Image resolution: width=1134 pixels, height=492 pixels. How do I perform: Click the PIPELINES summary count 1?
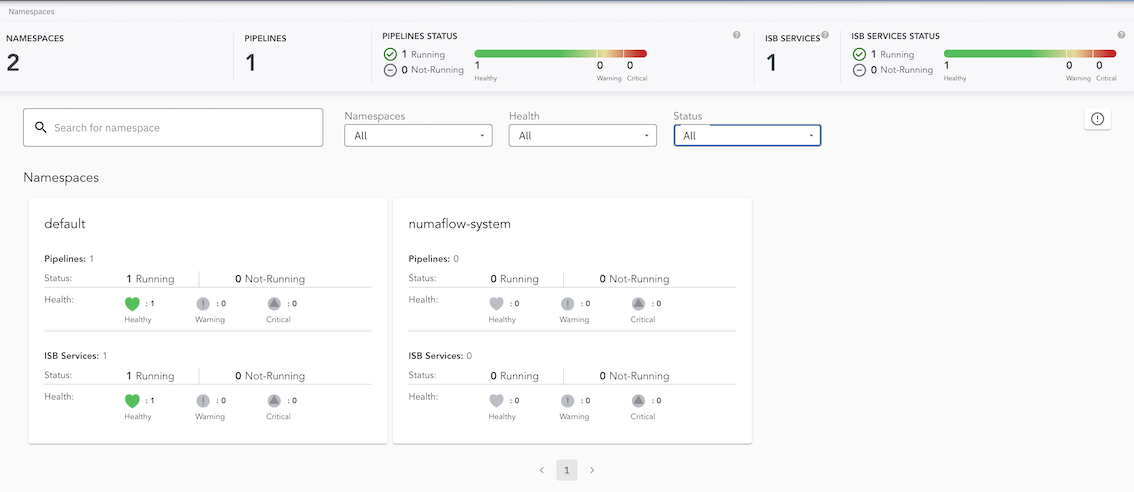coord(250,63)
